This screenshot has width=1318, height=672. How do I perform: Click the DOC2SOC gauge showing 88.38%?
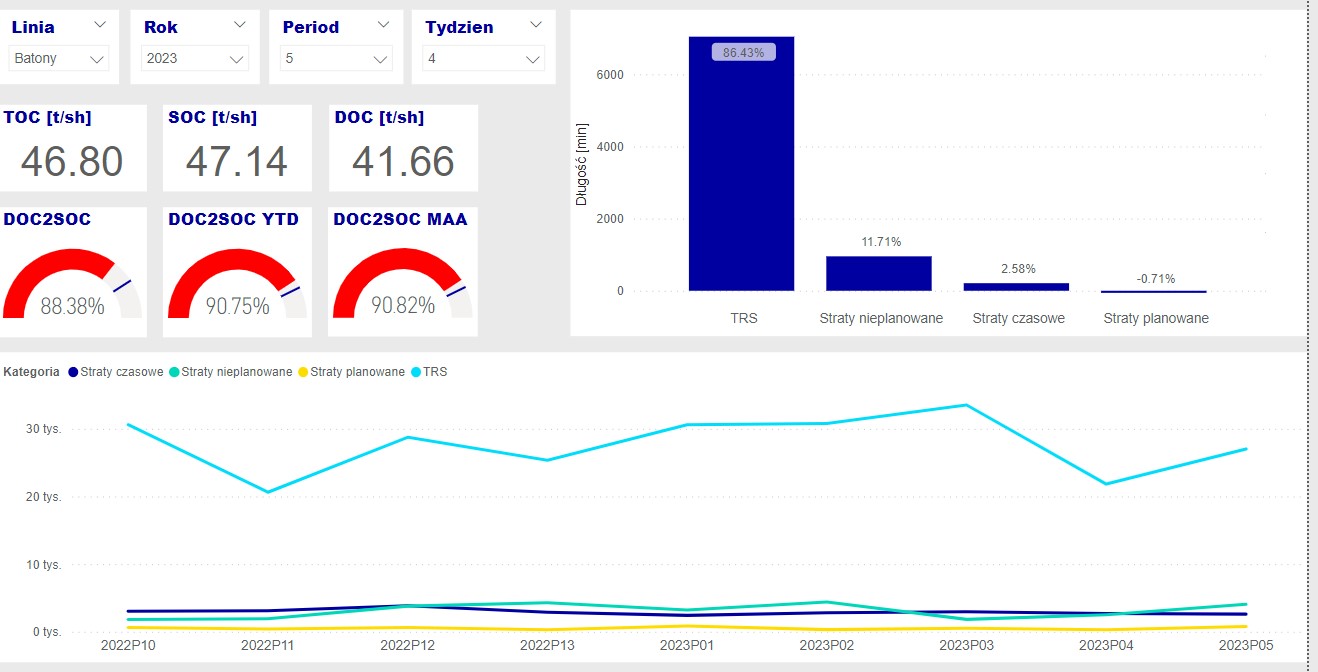pos(72,285)
